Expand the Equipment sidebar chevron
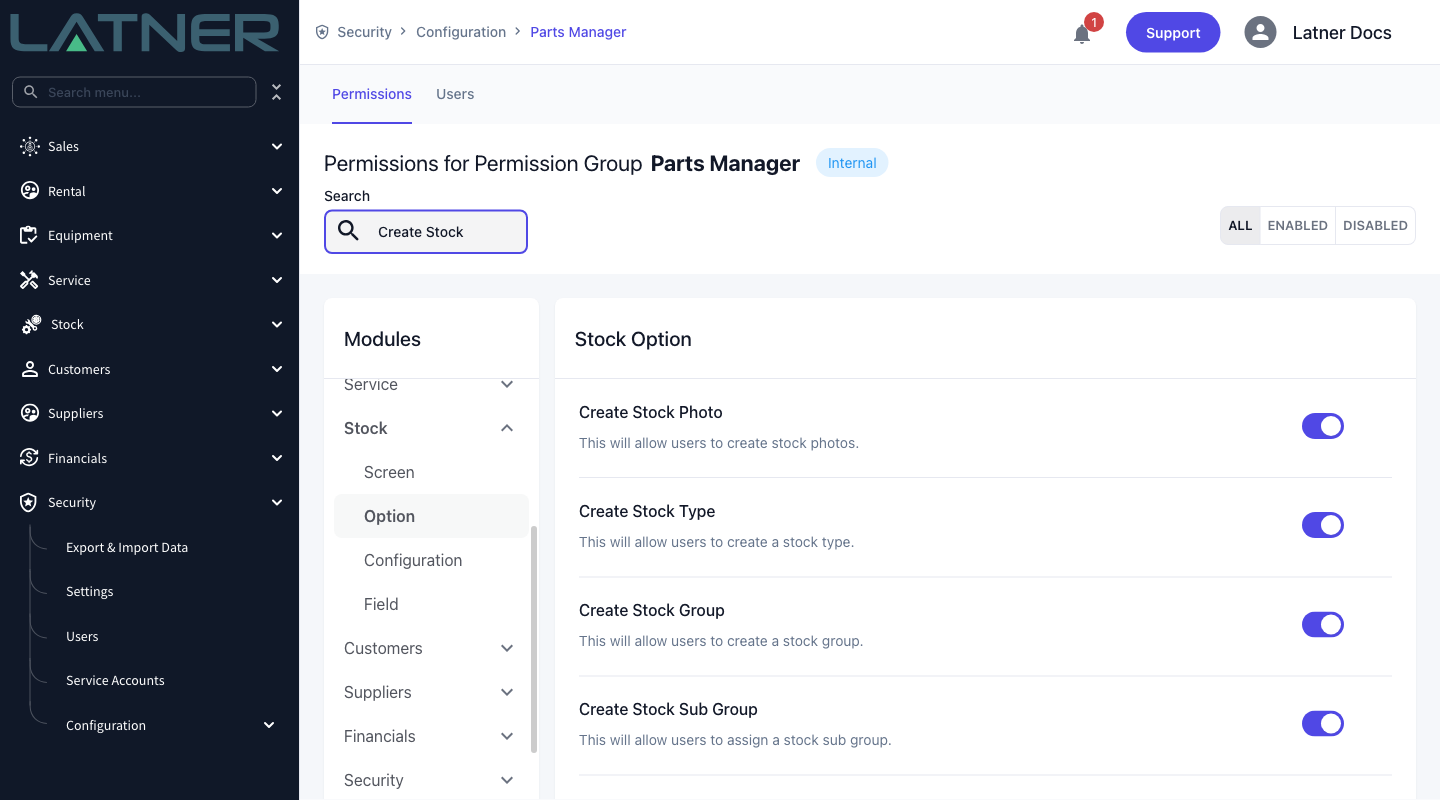Viewport: 1440px width, 800px height. (x=277, y=235)
